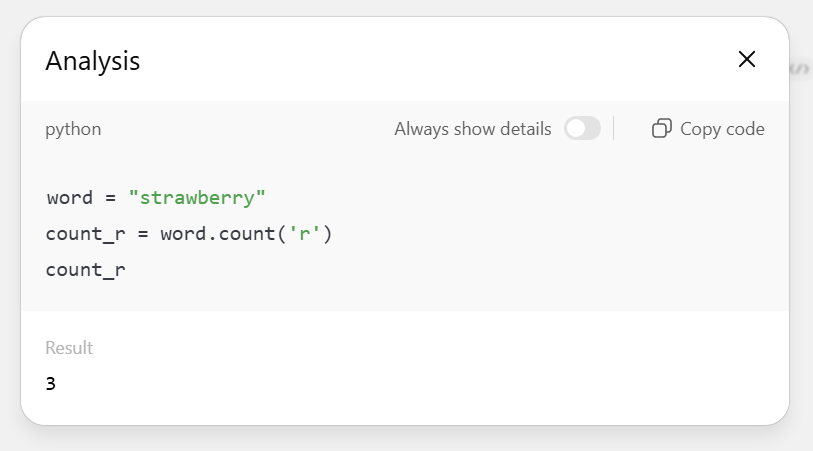Viewport: 813px width, 451px height.
Task: Click the "python" language label
Action: [x=73, y=129]
